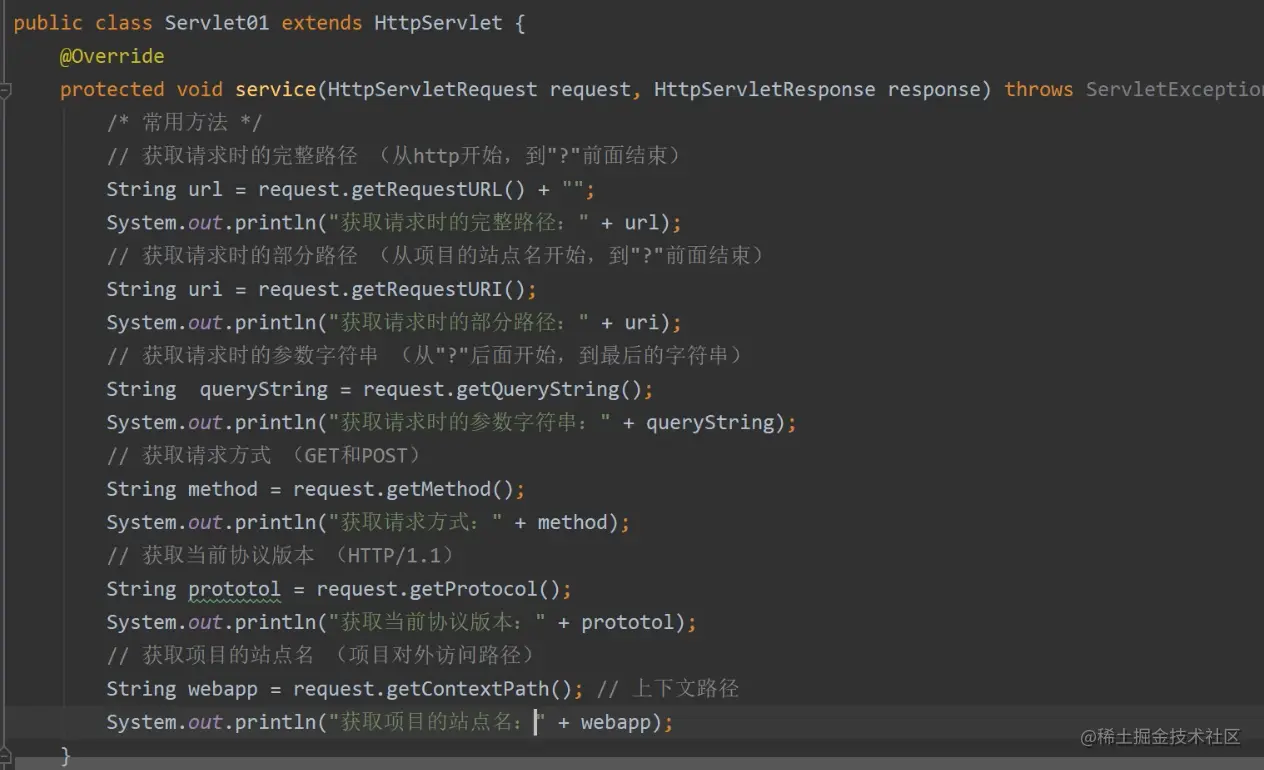Click the HttpServletResponse parameter type
Screen dimensions: 1264x770
(763, 89)
